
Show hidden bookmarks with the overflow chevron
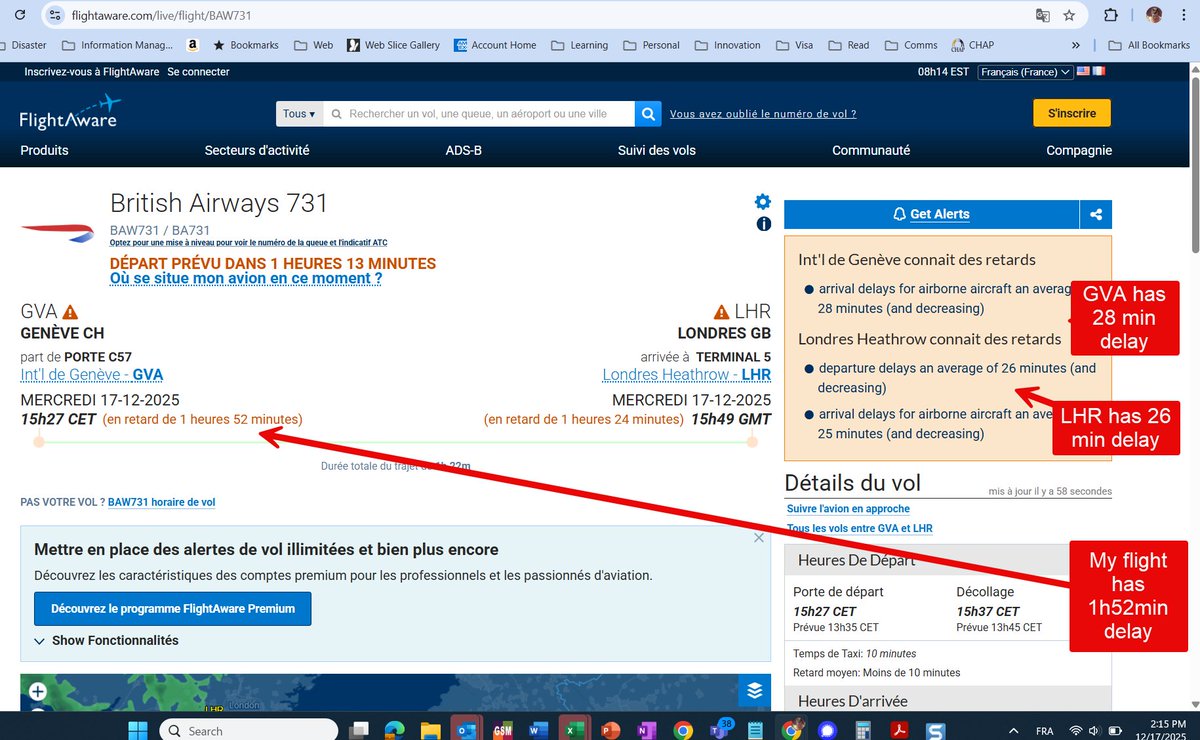1075,45
